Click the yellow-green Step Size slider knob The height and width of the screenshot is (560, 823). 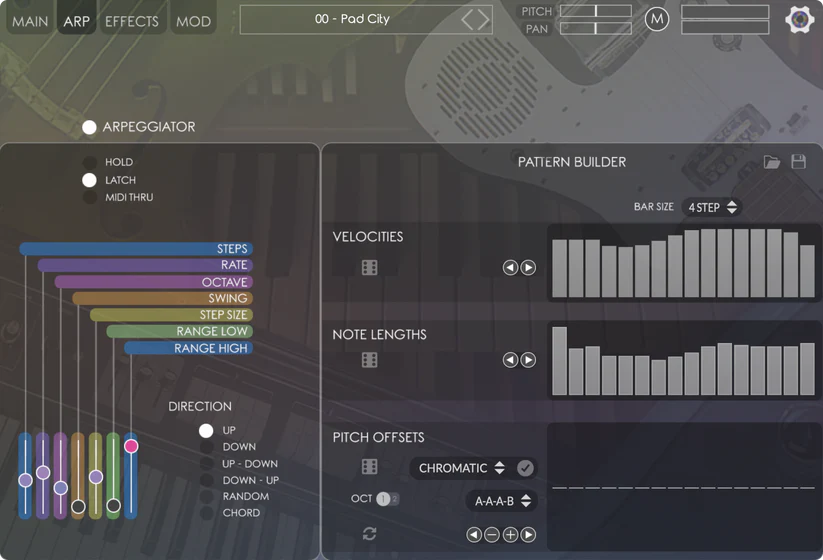96,477
